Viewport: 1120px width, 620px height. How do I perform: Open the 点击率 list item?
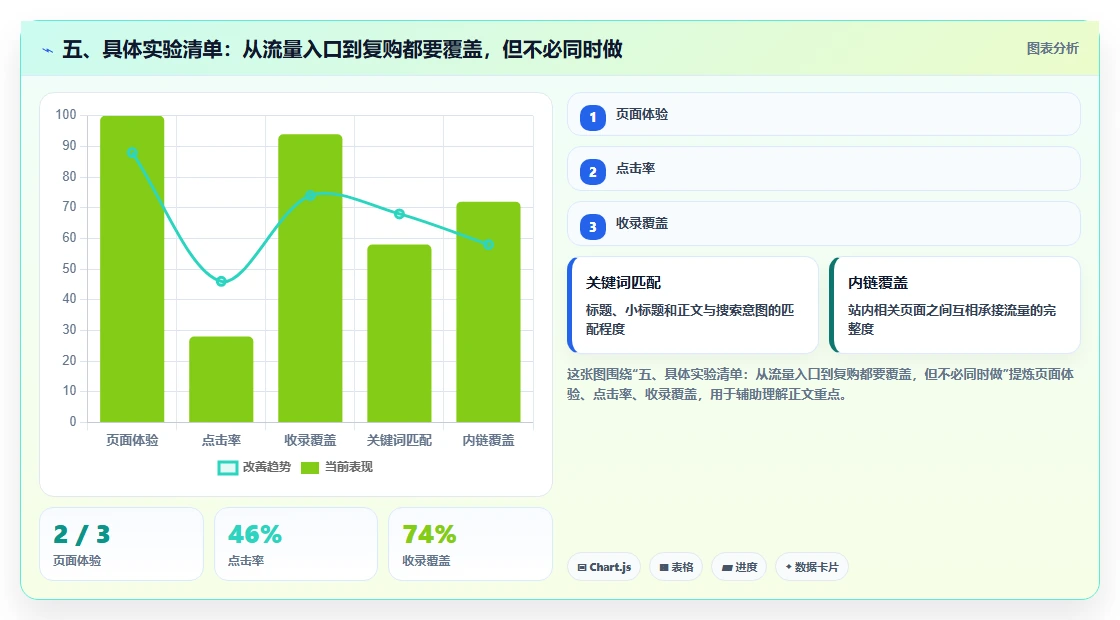pos(824,169)
